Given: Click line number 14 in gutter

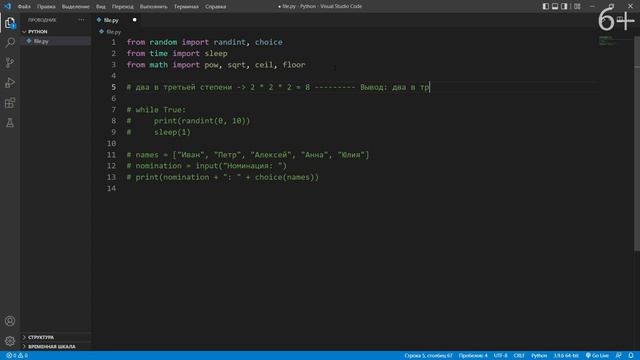Looking at the screenshot, I should tap(111, 188).
